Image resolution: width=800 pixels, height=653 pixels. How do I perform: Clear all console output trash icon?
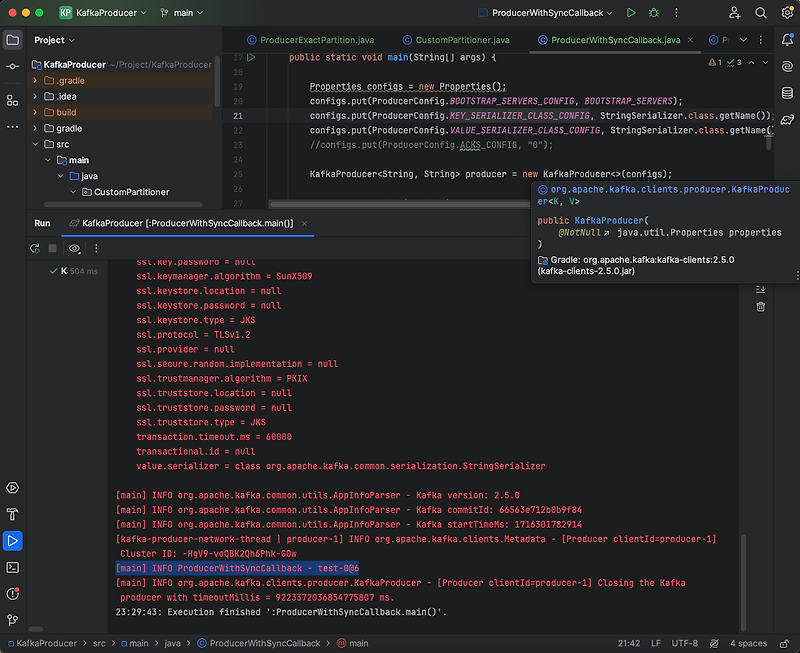[x=761, y=307]
